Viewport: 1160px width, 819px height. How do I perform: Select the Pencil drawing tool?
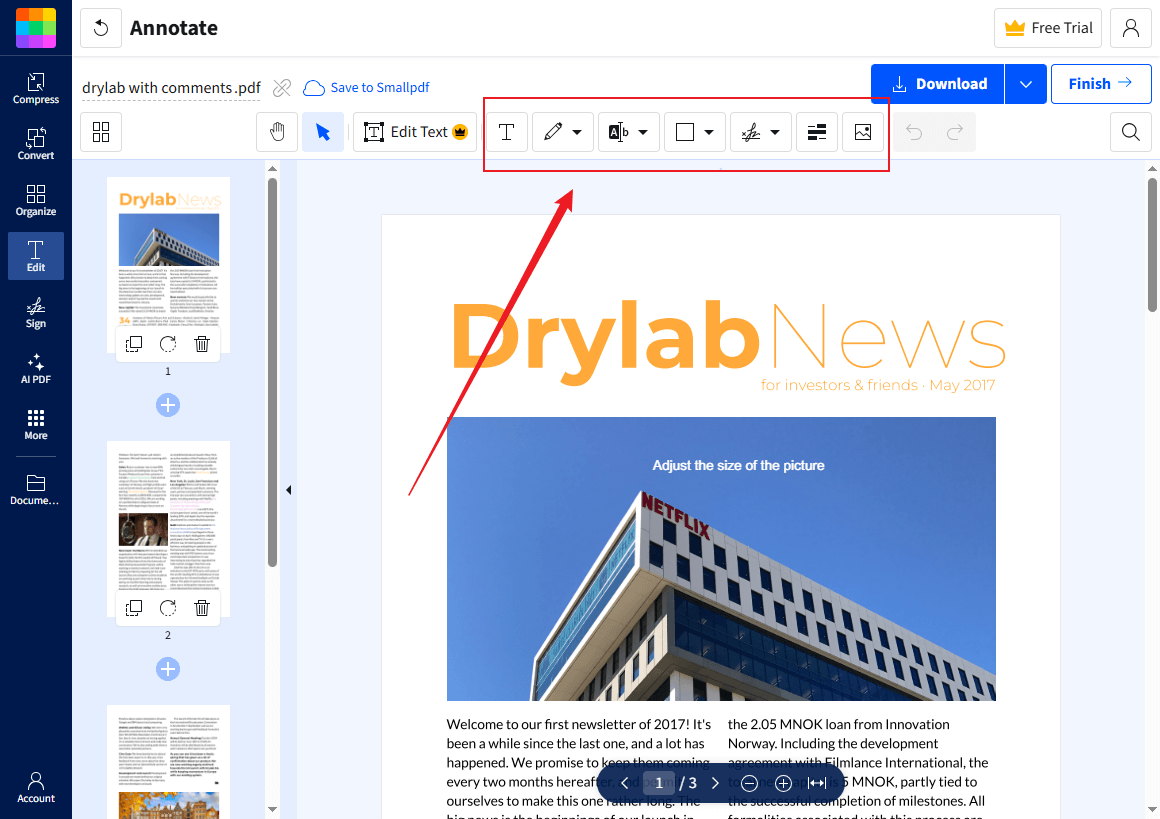(555, 131)
